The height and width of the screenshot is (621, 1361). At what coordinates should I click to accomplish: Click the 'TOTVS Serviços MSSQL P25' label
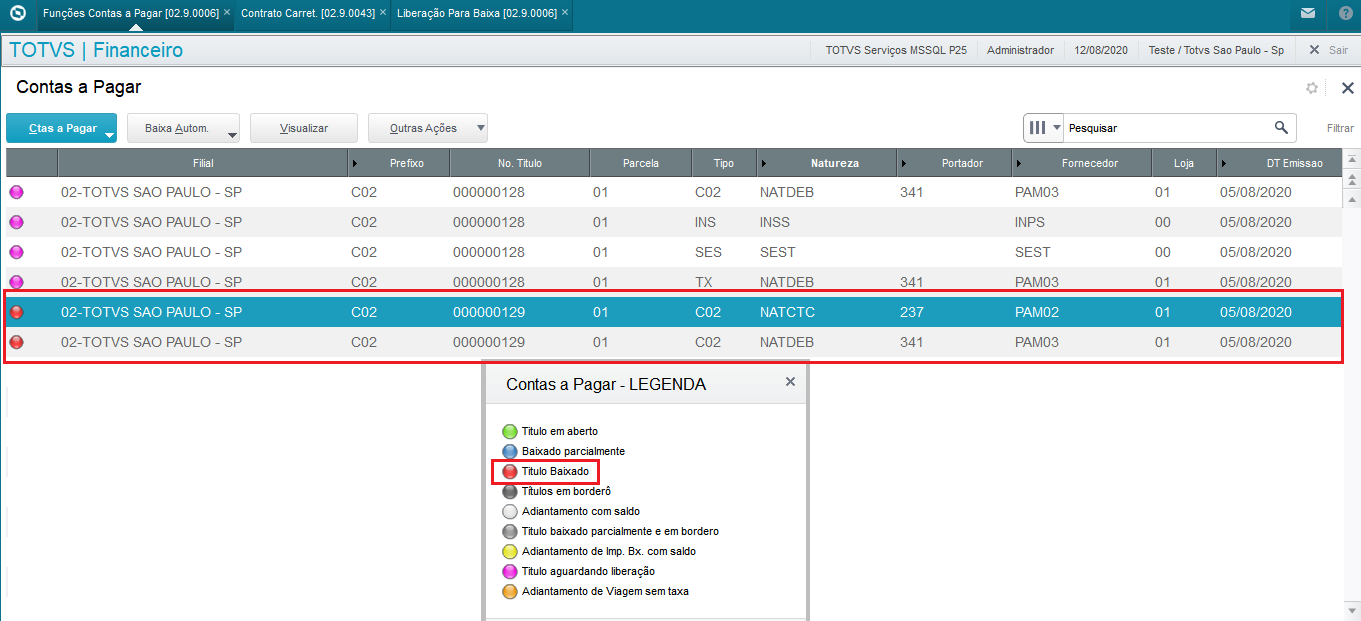896,50
